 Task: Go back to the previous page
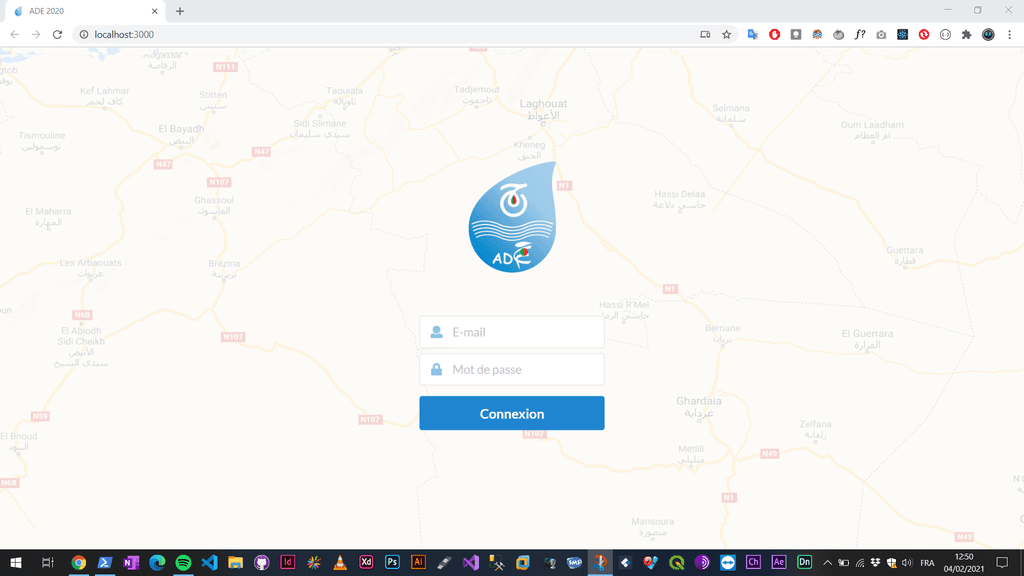(x=14, y=35)
